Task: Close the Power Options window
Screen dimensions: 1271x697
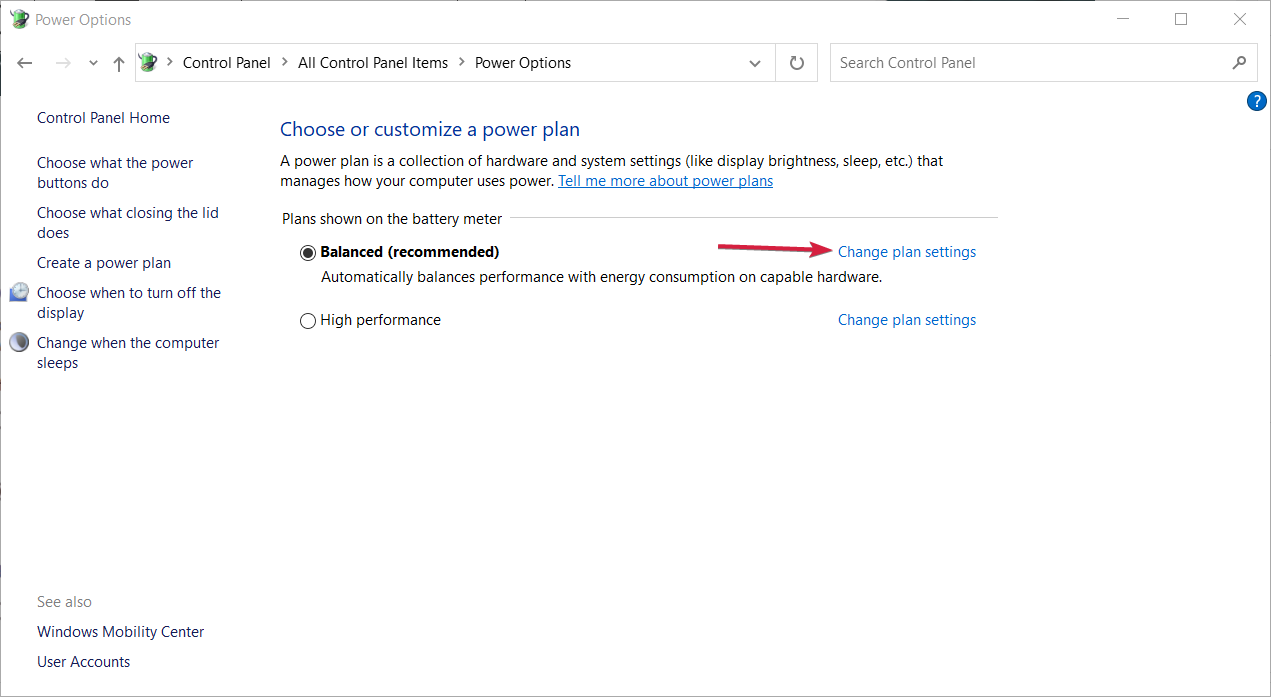Action: tap(1240, 19)
